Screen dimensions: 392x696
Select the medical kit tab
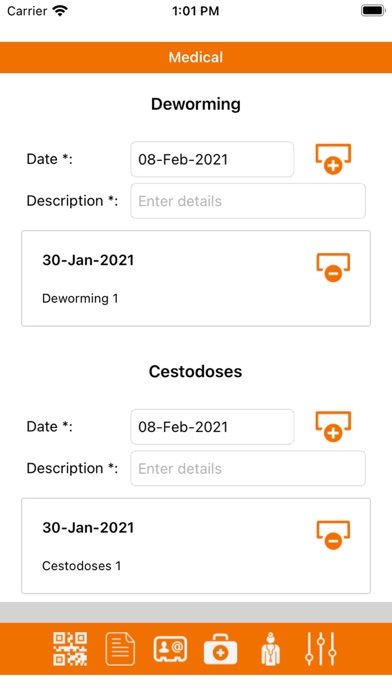[220, 650]
